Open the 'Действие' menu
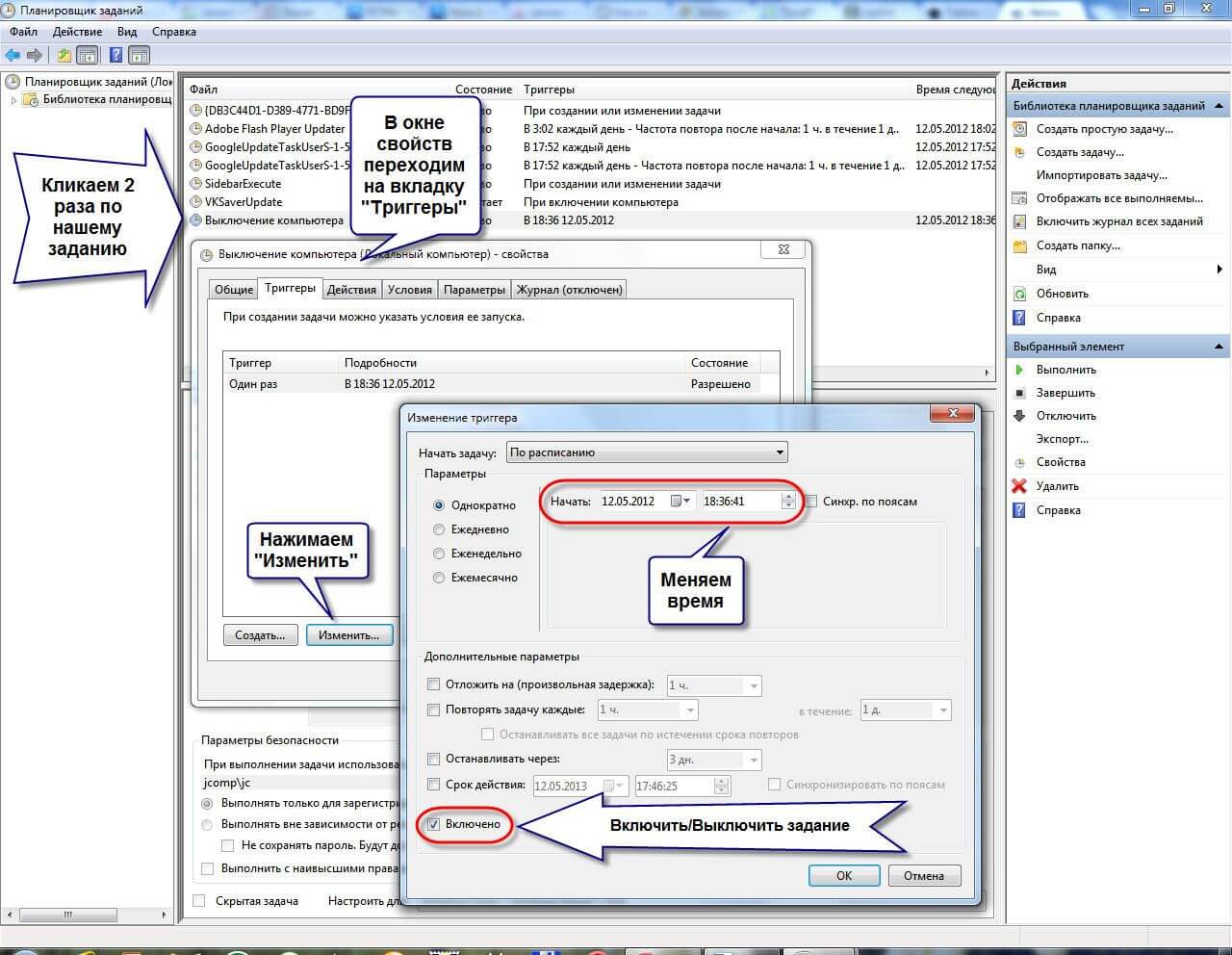1232x955 pixels. (x=77, y=32)
